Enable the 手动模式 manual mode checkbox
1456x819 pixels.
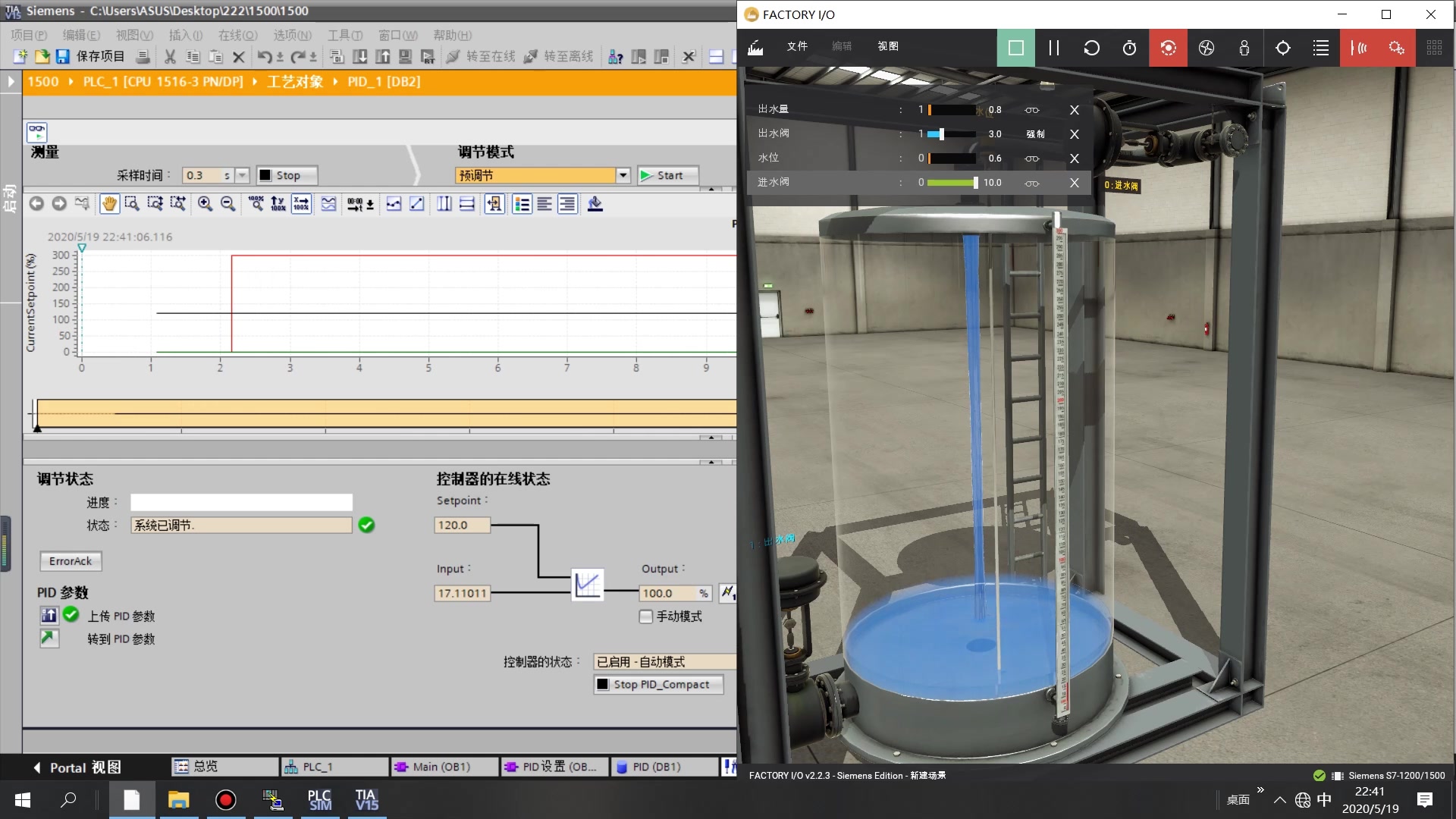[646, 617]
